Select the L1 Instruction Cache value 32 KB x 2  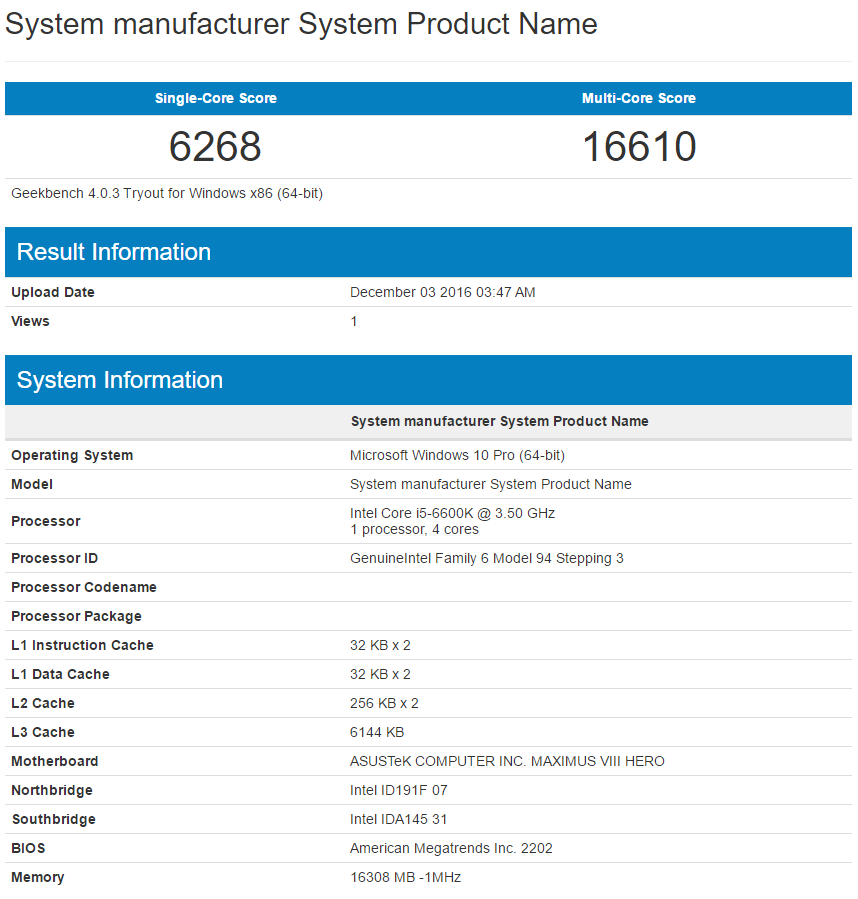(380, 646)
